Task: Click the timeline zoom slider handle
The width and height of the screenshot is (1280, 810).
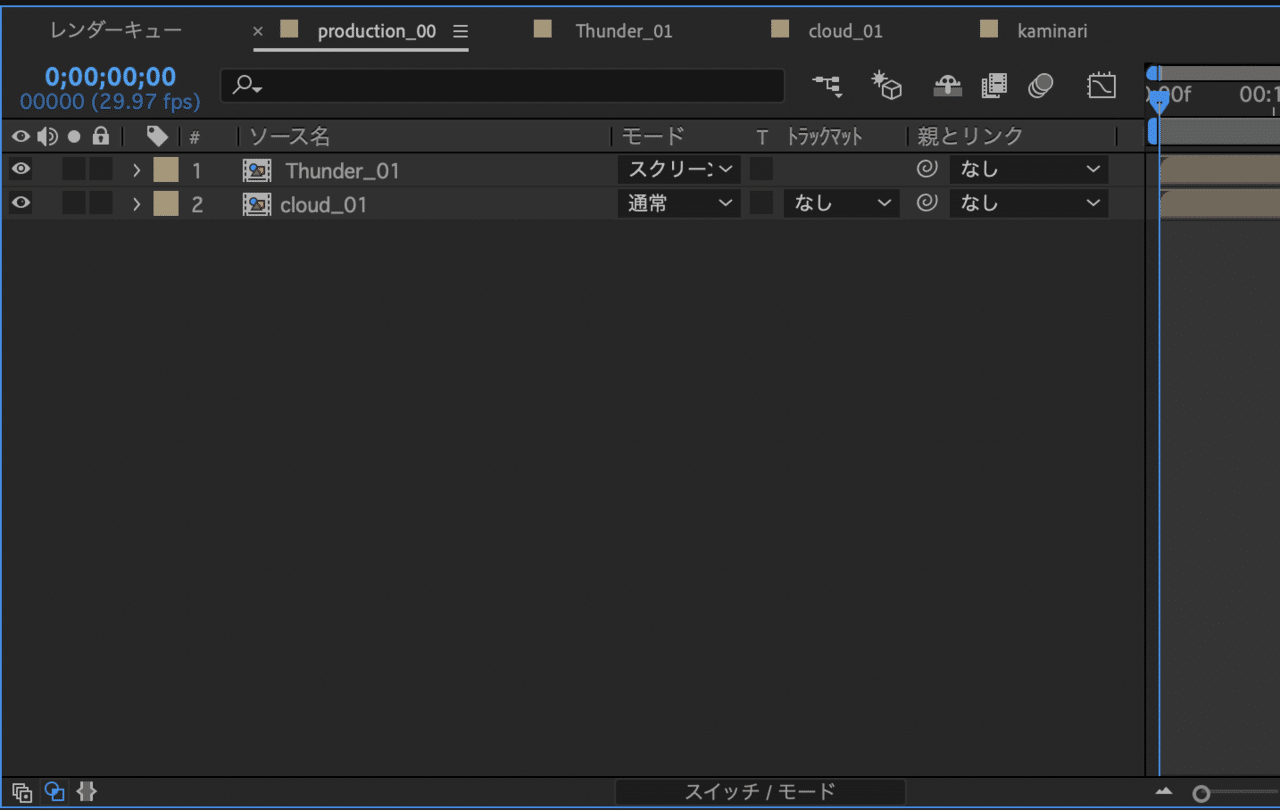Action: [x=1201, y=793]
